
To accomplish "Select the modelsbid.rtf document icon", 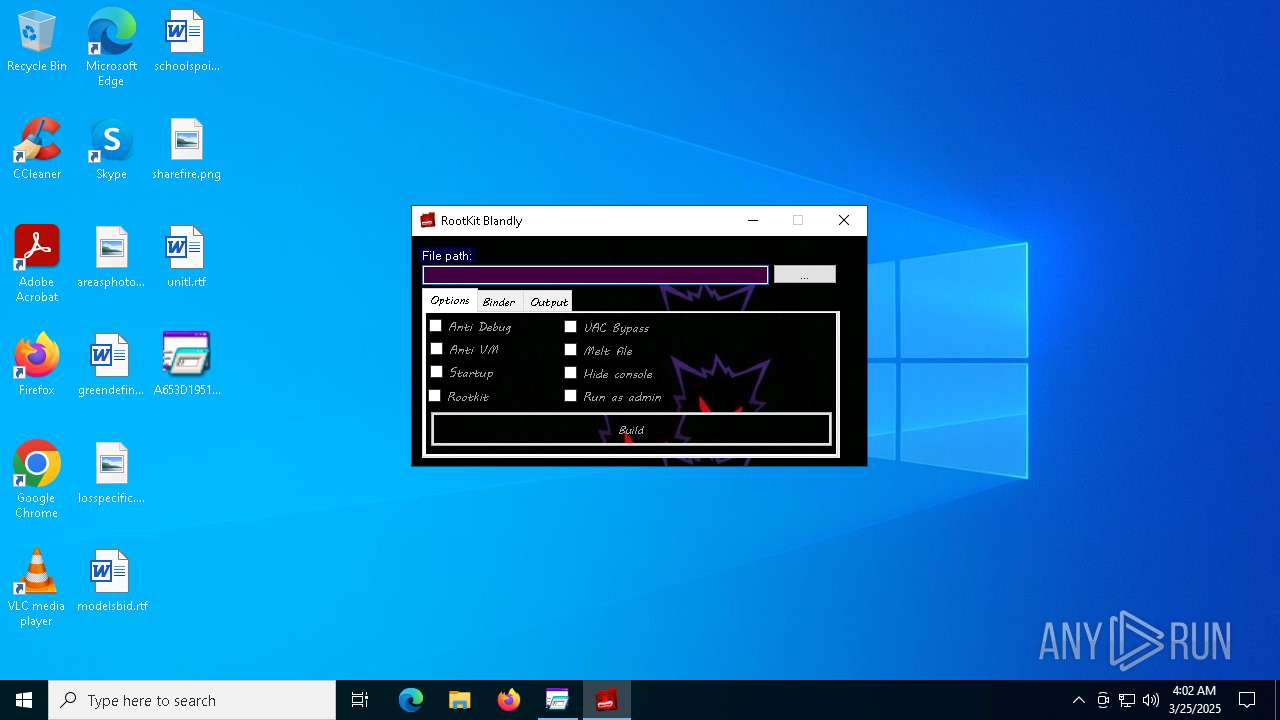I will (x=111, y=581).
